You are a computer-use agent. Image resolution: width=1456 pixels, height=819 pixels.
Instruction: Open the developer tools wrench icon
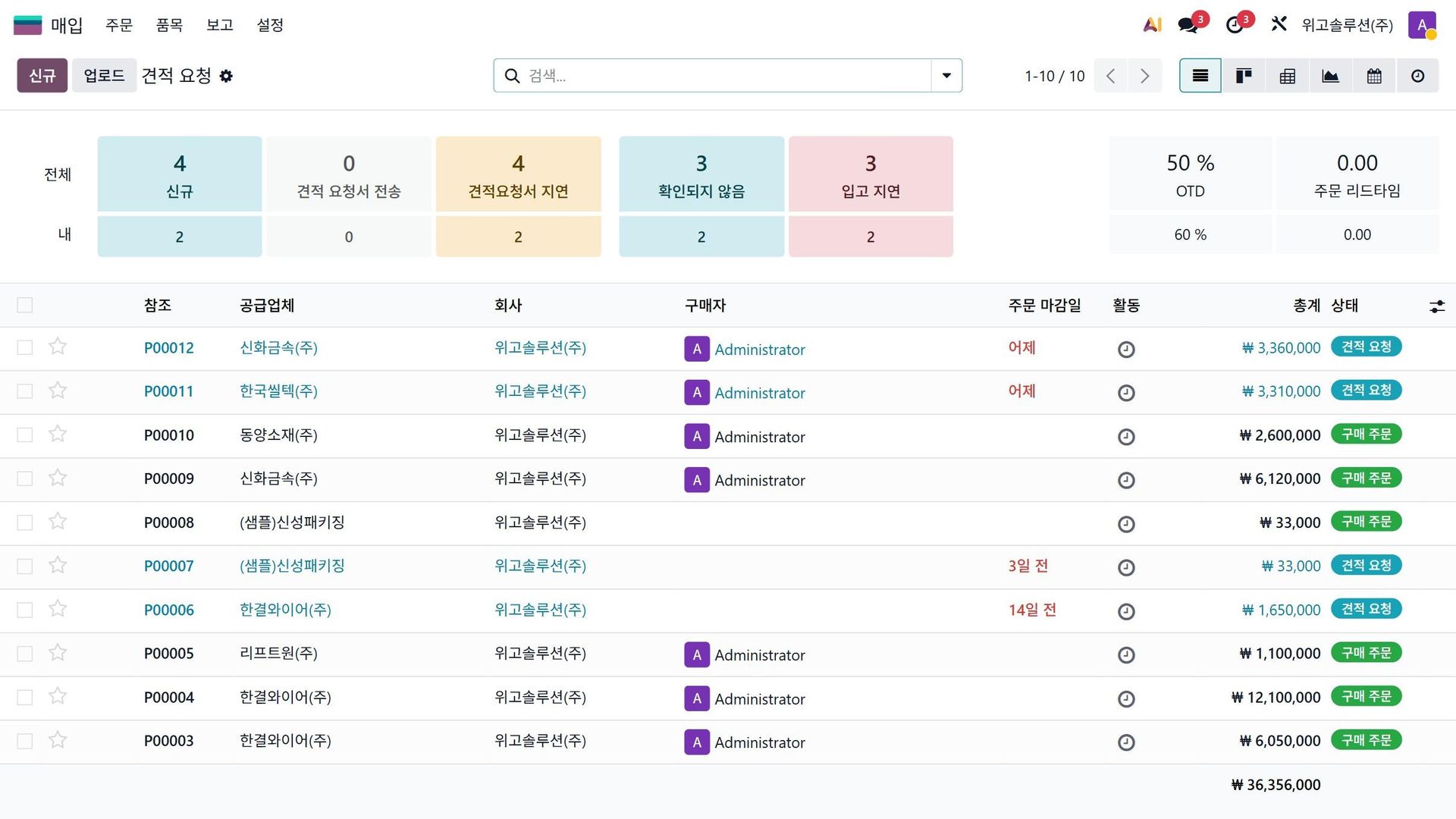[1279, 24]
